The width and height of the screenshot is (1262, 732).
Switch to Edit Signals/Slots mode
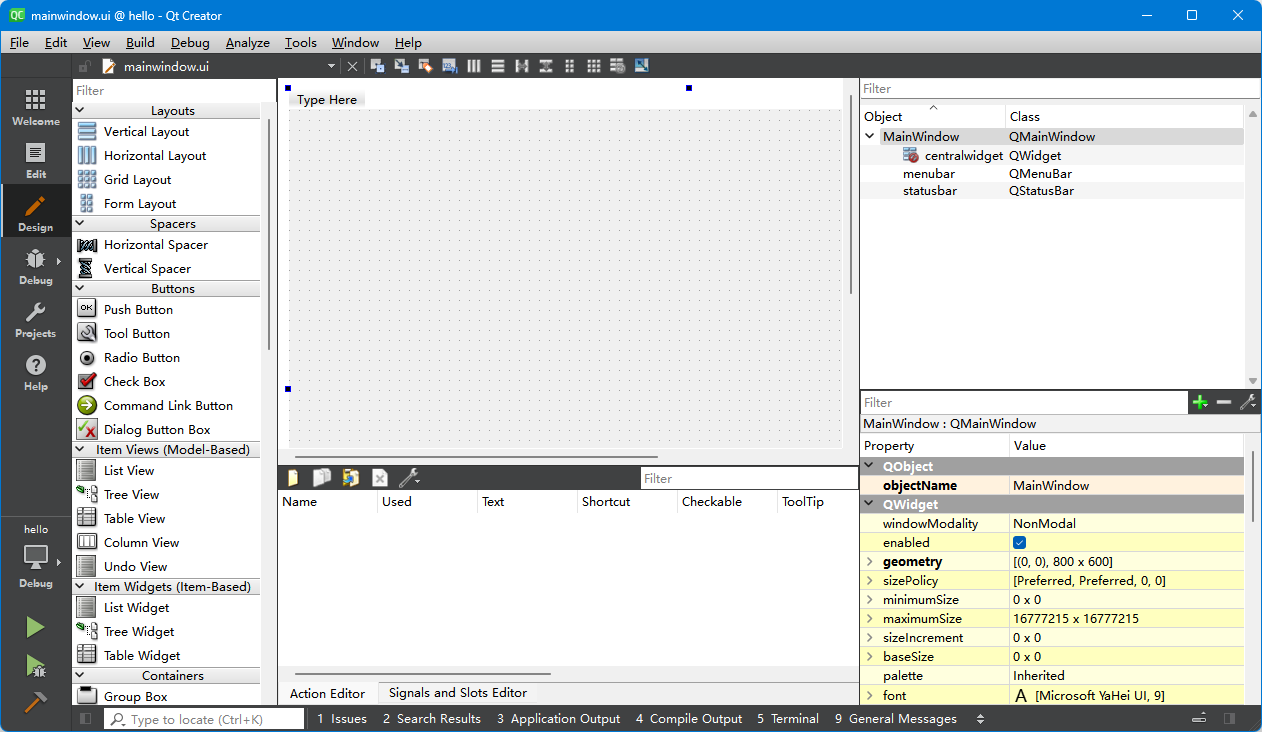pyautogui.click(x=401, y=66)
